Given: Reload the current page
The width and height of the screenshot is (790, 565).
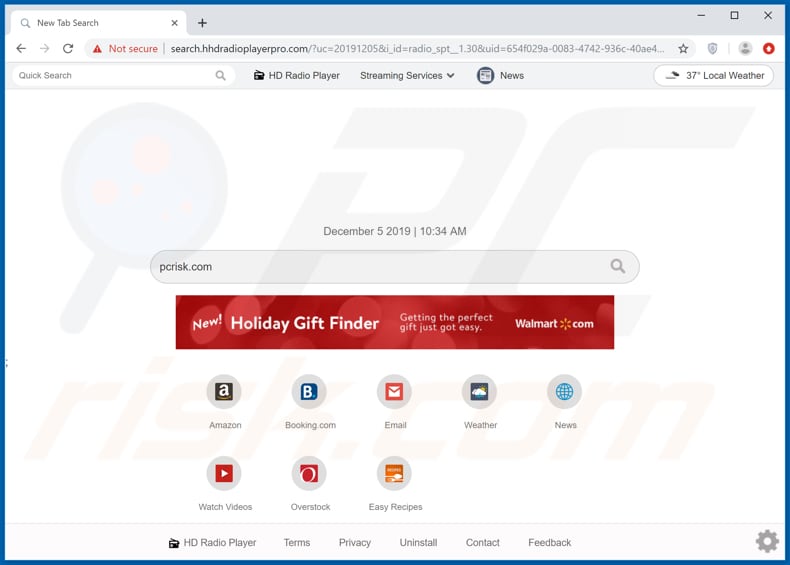Looking at the screenshot, I should (68, 49).
